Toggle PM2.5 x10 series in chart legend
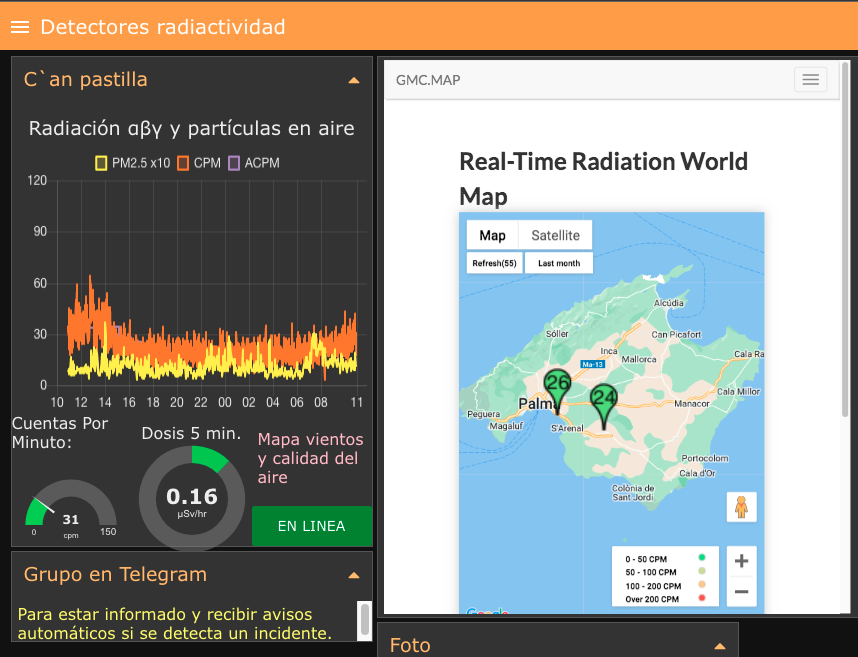Viewport: 858px width, 657px height. [x=132, y=163]
